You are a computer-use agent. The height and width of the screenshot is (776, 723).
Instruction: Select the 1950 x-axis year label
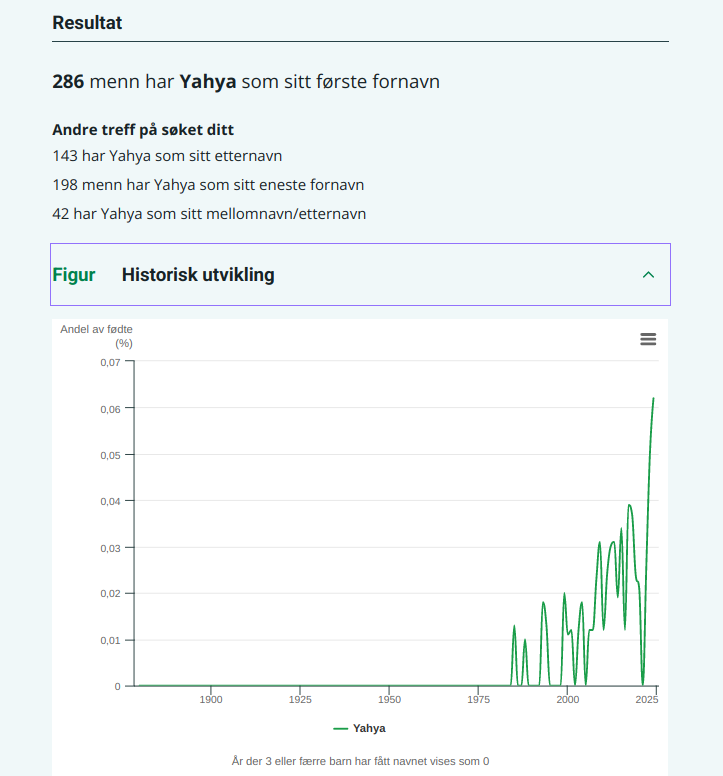click(389, 700)
